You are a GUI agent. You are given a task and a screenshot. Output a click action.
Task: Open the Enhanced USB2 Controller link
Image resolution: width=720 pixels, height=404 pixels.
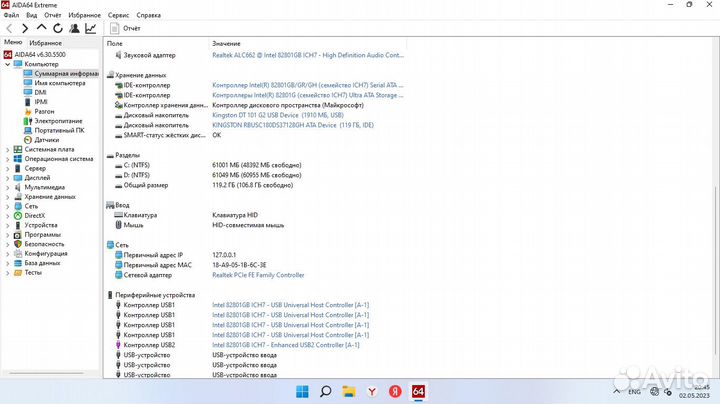coord(286,345)
